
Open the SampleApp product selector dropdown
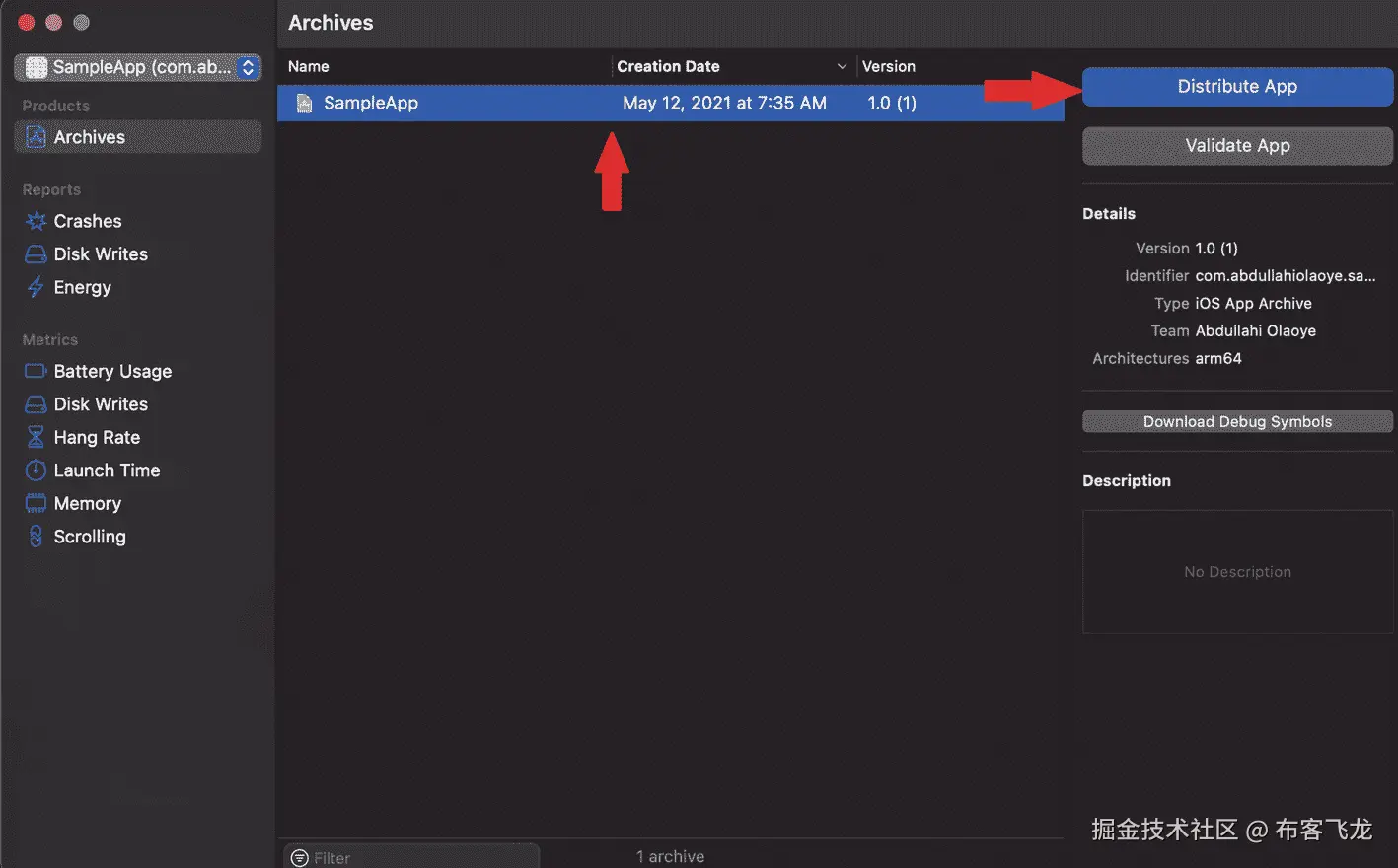coord(137,67)
